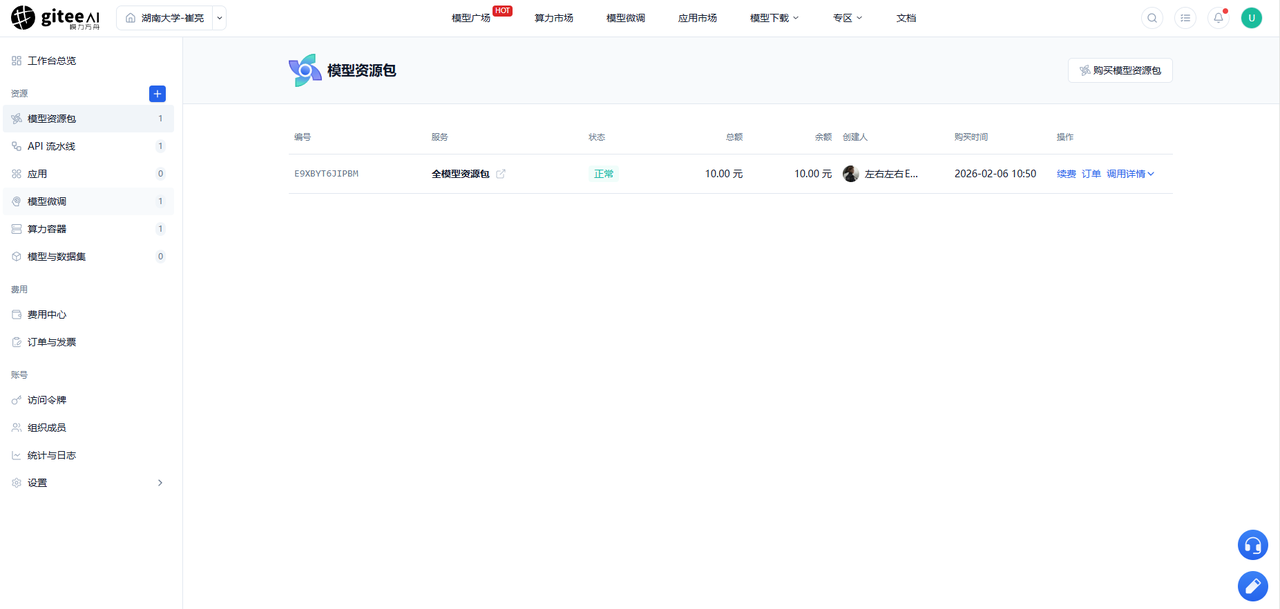Click the blue pencil feedback icon
Viewport: 1280px width, 609px height.
point(1253,586)
